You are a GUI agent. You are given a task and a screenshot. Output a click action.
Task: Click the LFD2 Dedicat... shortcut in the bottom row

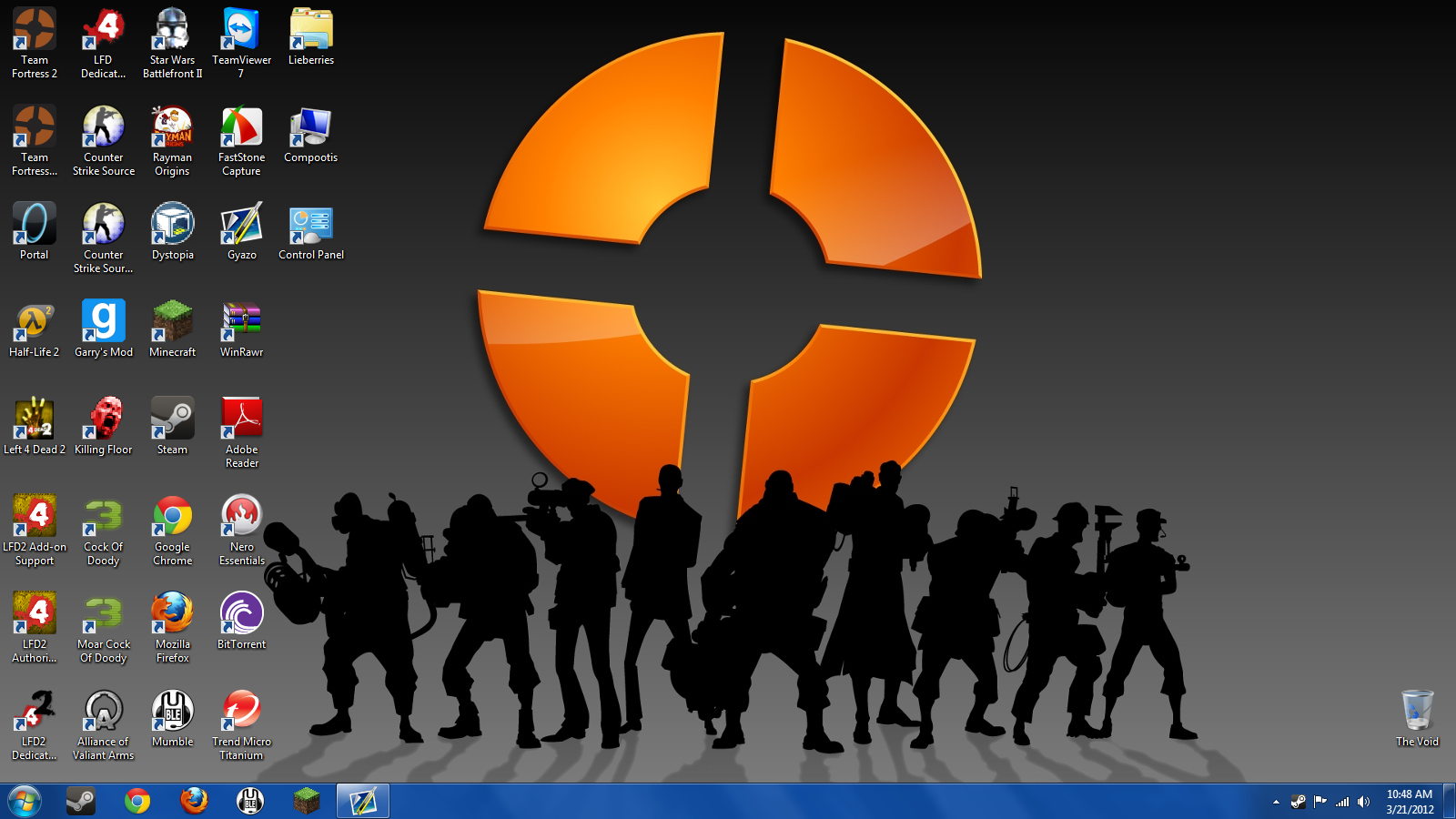(x=35, y=724)
